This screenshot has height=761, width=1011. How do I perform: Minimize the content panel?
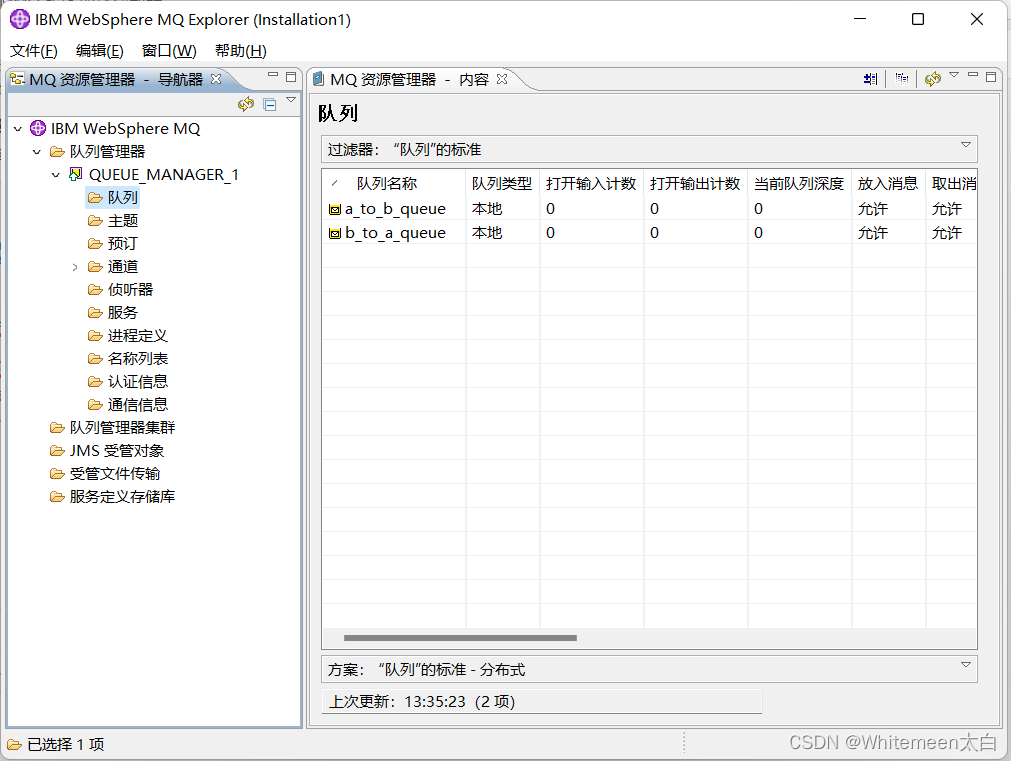click(x=973, y=75)
